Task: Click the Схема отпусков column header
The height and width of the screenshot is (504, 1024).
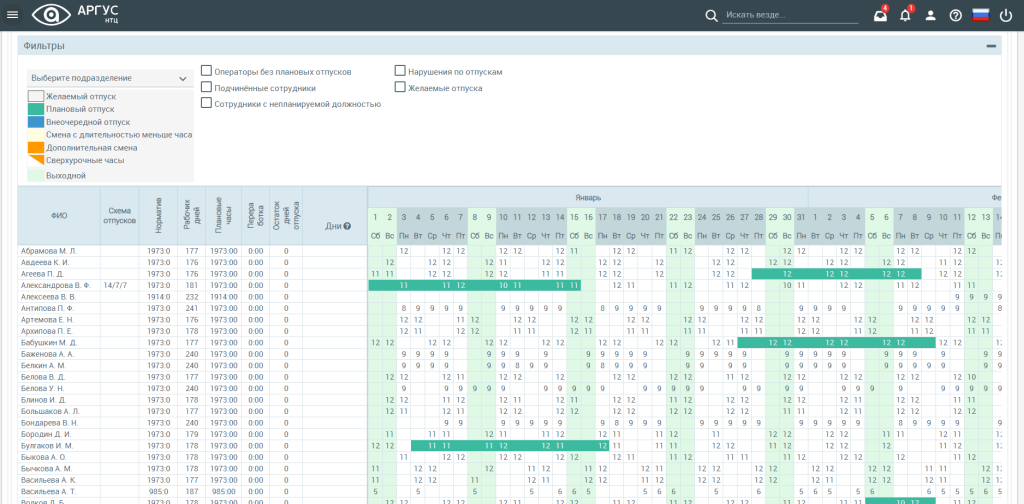Action: point(120,215)
